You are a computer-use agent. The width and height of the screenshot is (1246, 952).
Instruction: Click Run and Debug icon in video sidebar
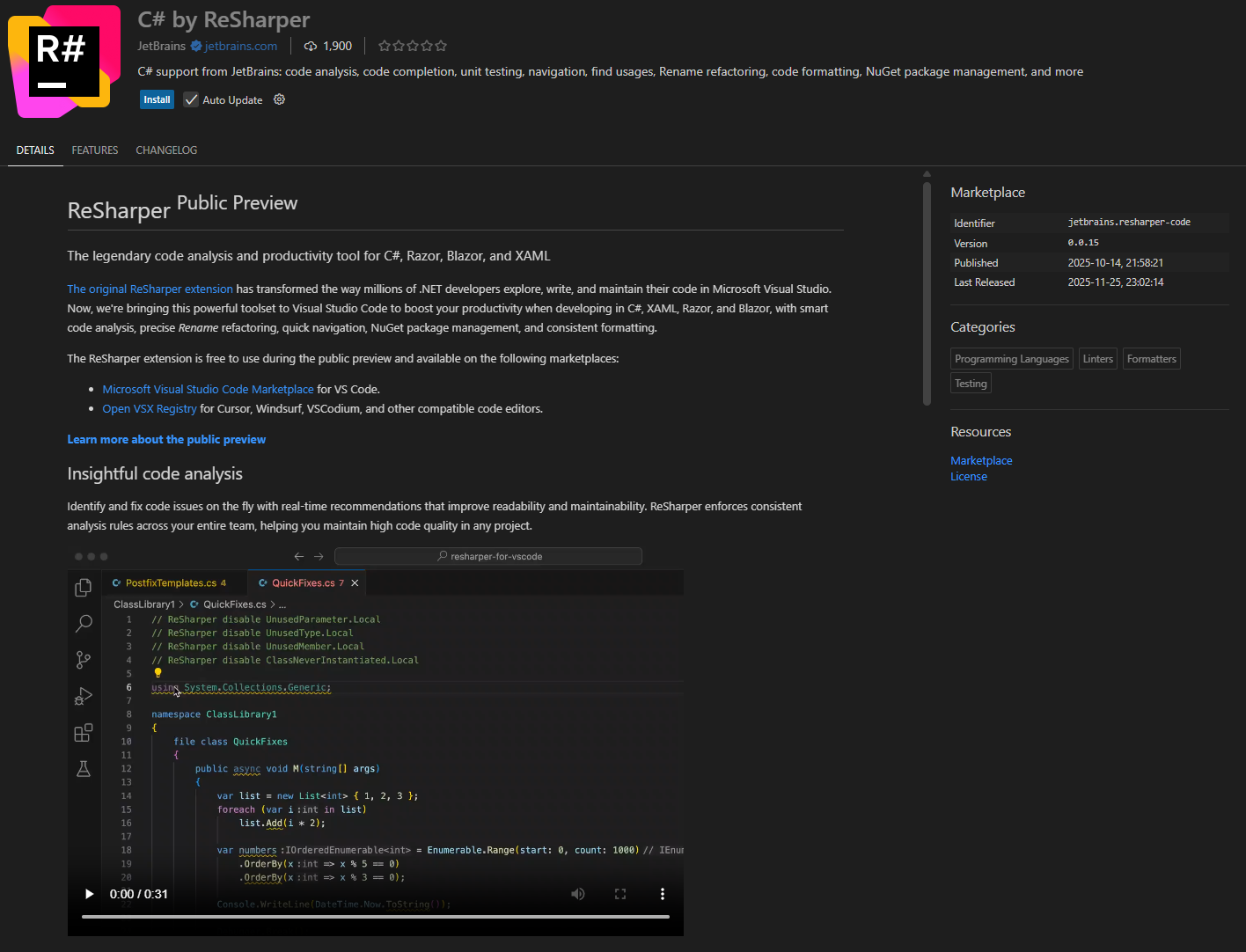point(84,696)
